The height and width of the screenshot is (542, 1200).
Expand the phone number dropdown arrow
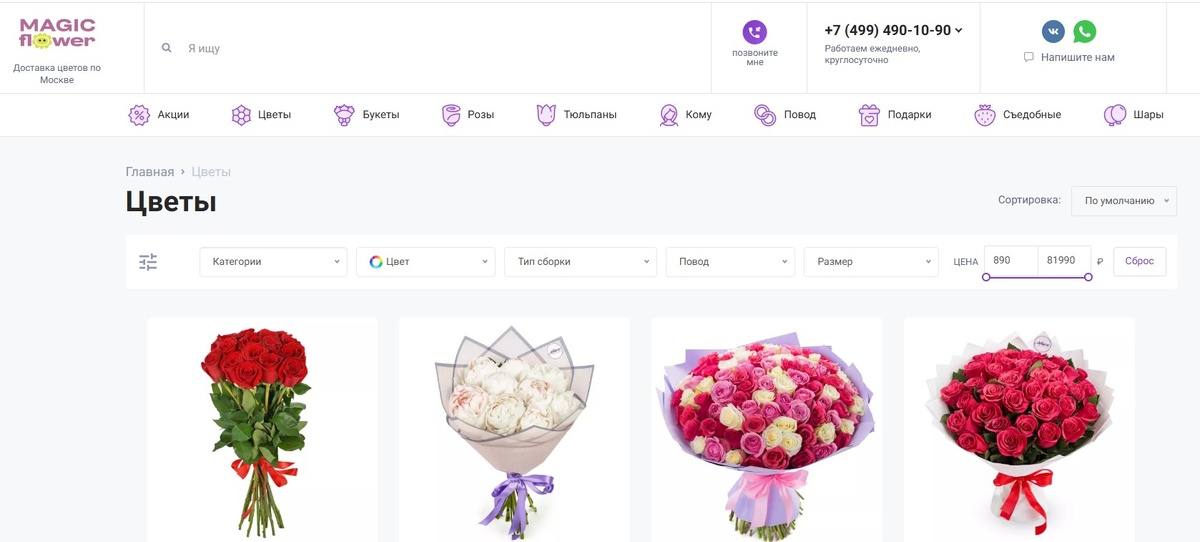click(959, 30)
